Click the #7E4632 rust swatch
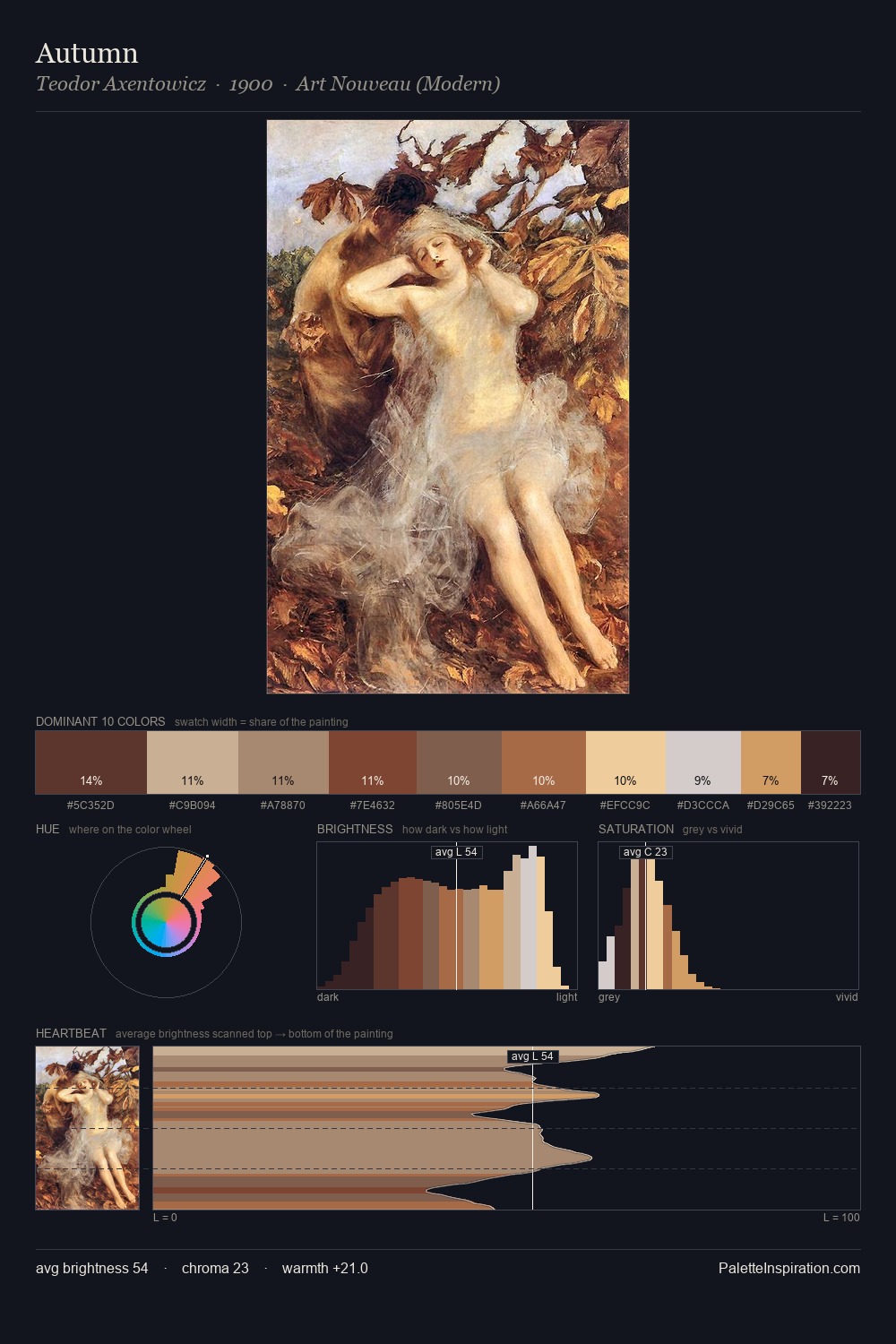Viewport: 896px width, 1344px height. click(x=373, y=762)
